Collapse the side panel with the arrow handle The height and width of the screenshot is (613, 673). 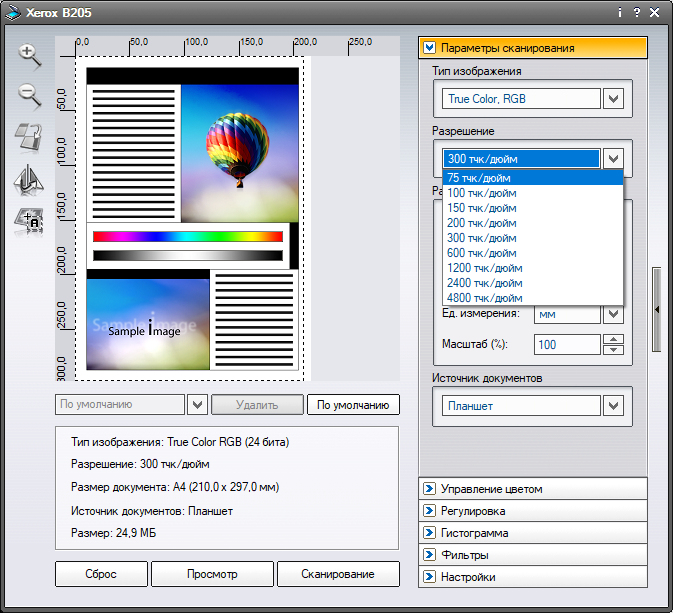(x=656, y=310)
